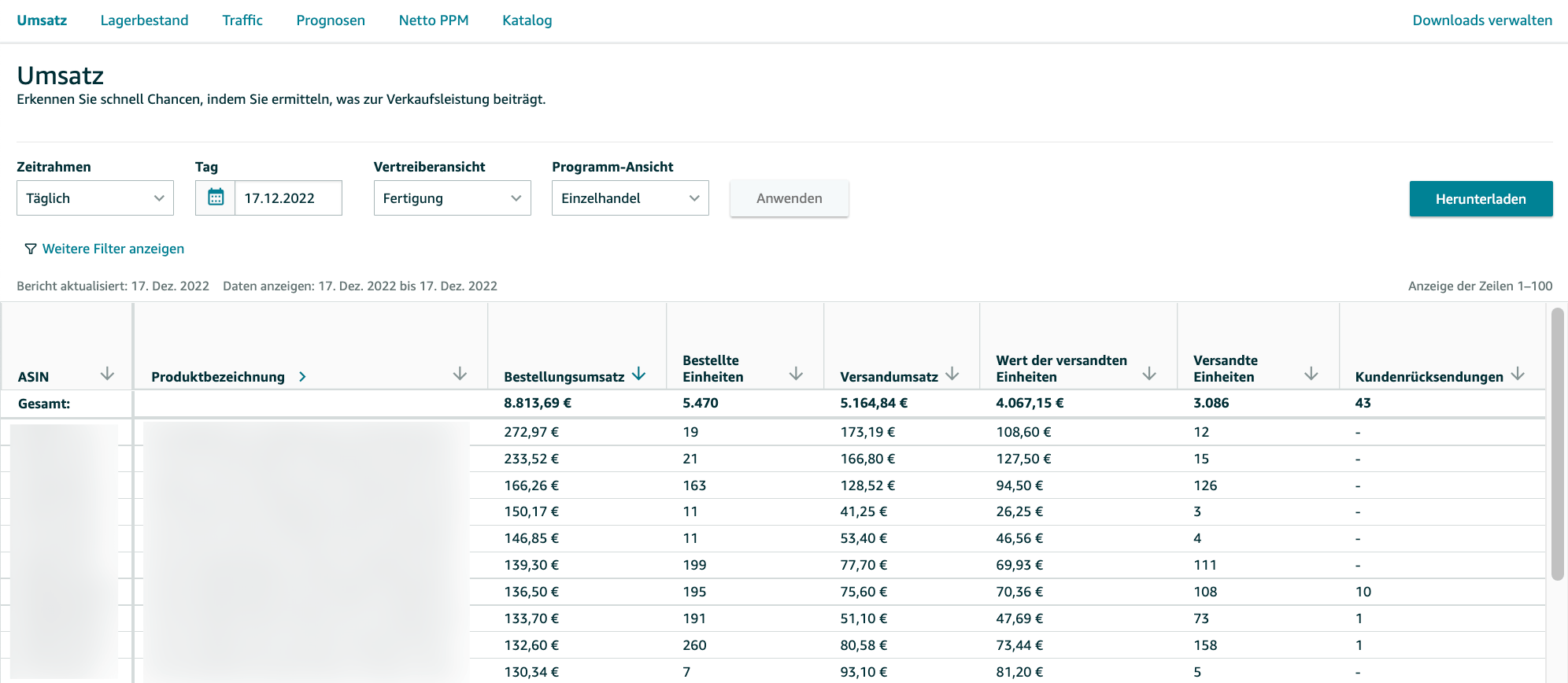Expand Produktbezeichnung column with chevron arrow
The width and height of the screenshot is (1568, 683).
click(302, 377)
